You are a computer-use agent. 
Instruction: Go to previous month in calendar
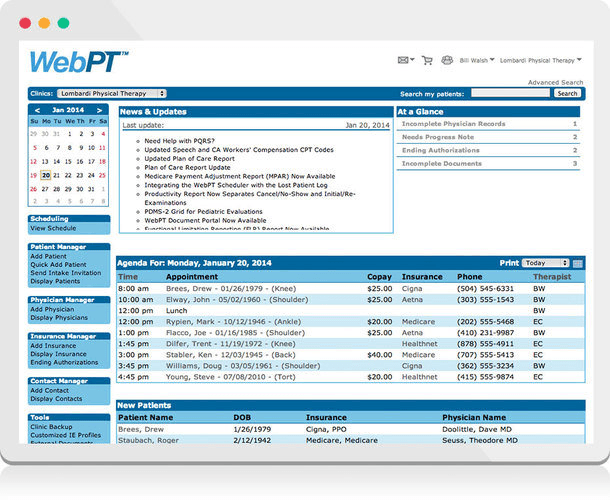(x=37, y=110)
